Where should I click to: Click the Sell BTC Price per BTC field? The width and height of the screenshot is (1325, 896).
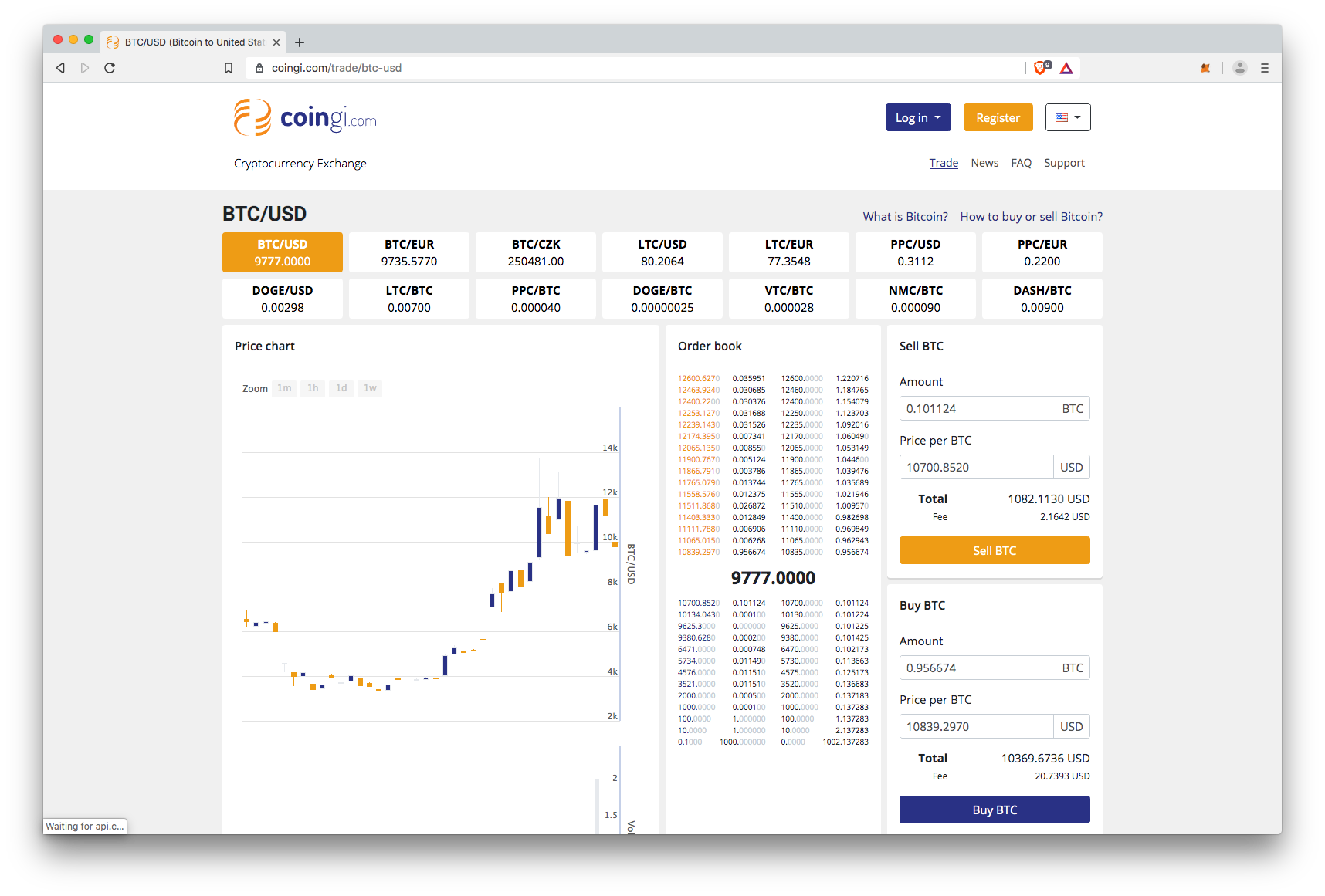point(976,467)
